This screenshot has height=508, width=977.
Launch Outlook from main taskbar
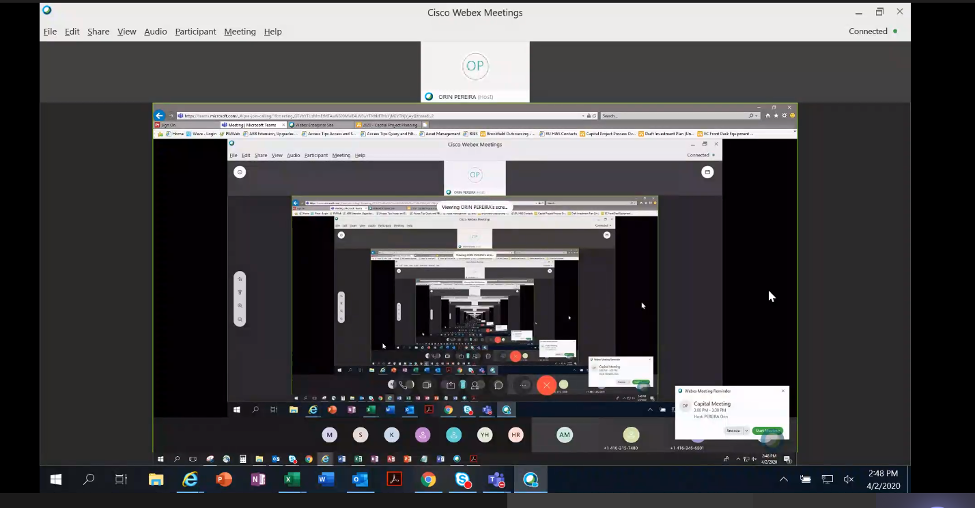pos(360,479)
